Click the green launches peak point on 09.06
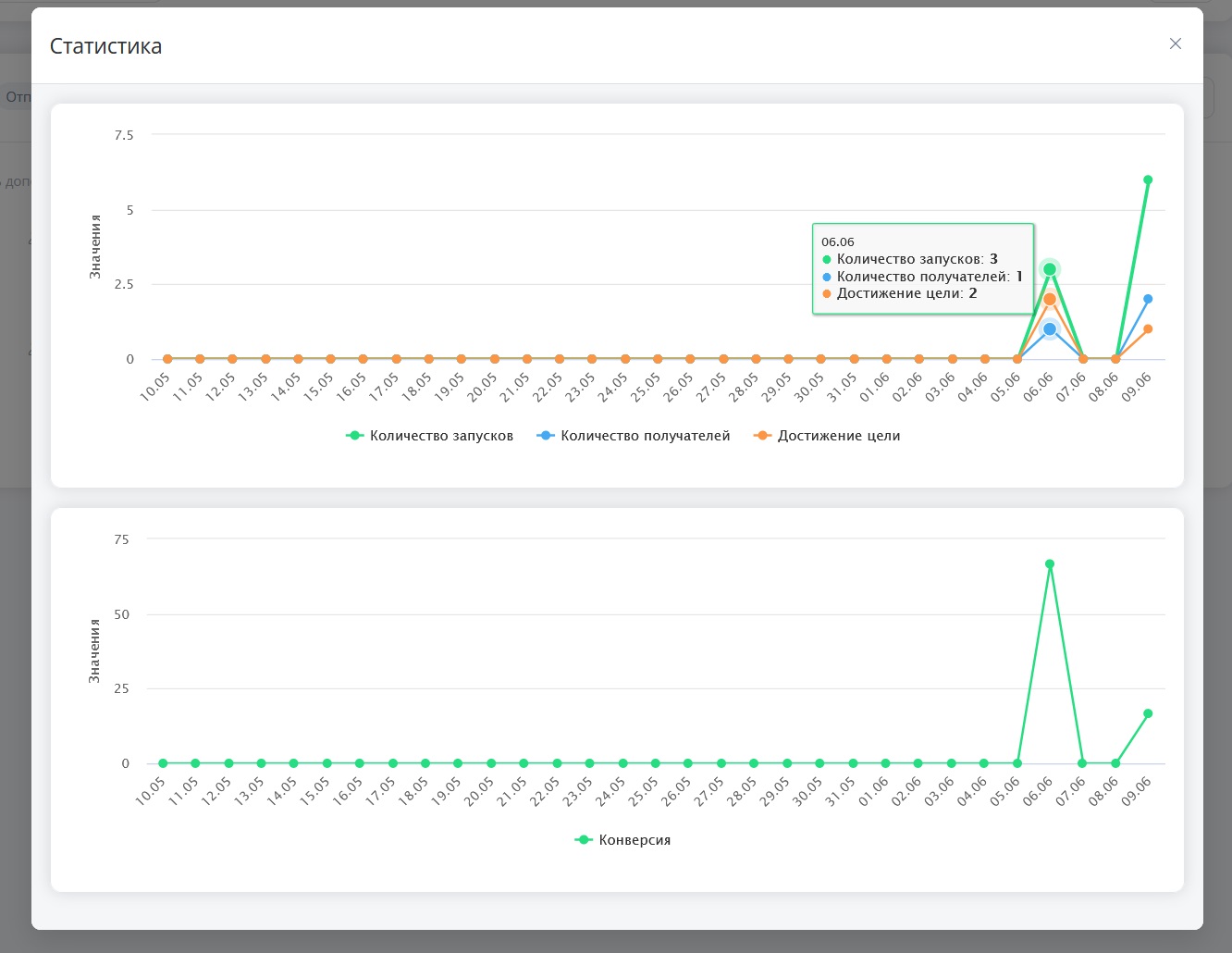This screenshot has height=953, width=1232. pyautogui.click(x=1148, y=179)
